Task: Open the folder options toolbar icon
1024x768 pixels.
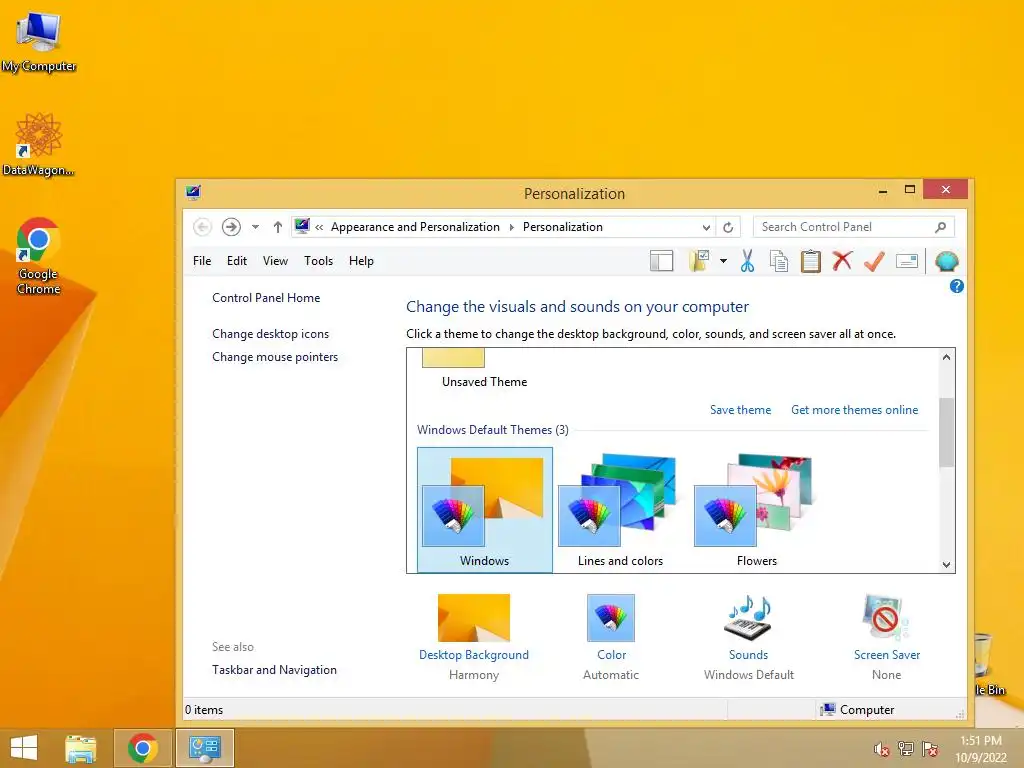Action: (x=699, y=261)
